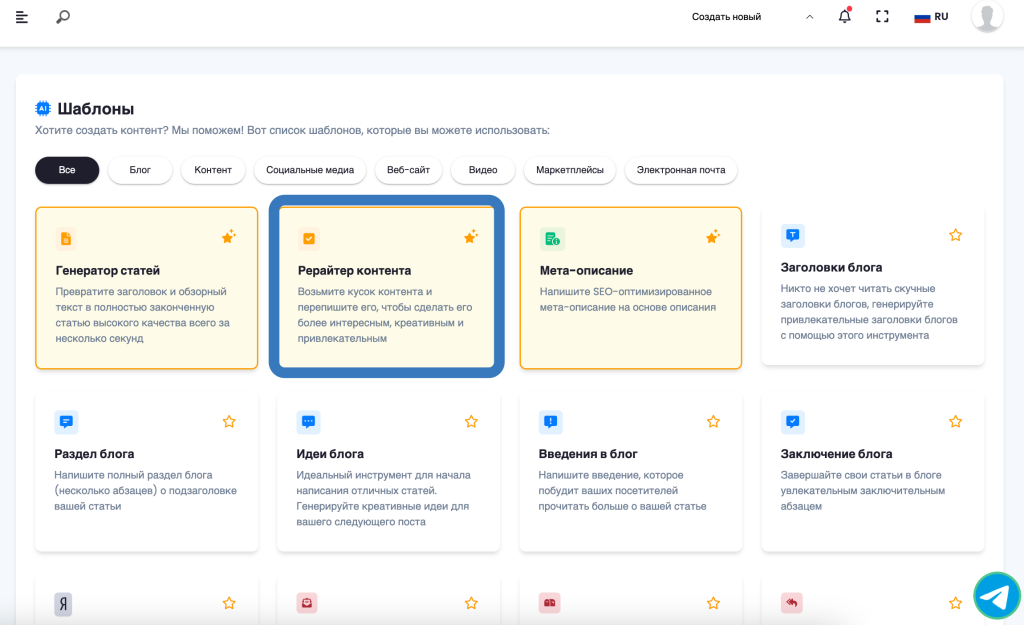Open the user avatar menu

coord(987,16)
